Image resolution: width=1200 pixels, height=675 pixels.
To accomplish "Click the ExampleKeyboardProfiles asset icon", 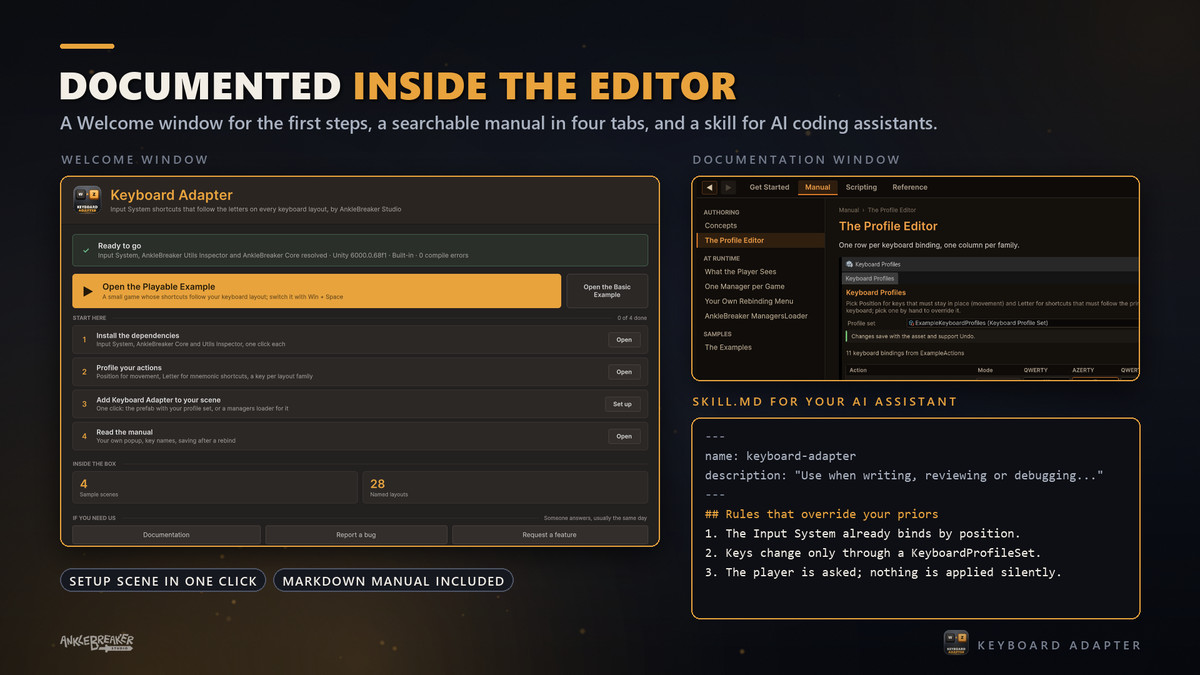I will pos(912,323).
